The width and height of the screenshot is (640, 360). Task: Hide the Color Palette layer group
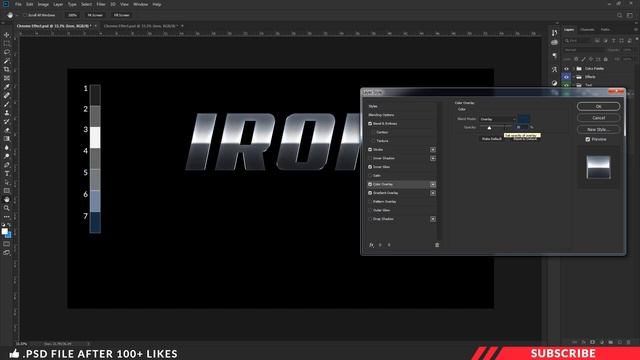[x=567, y=69]
